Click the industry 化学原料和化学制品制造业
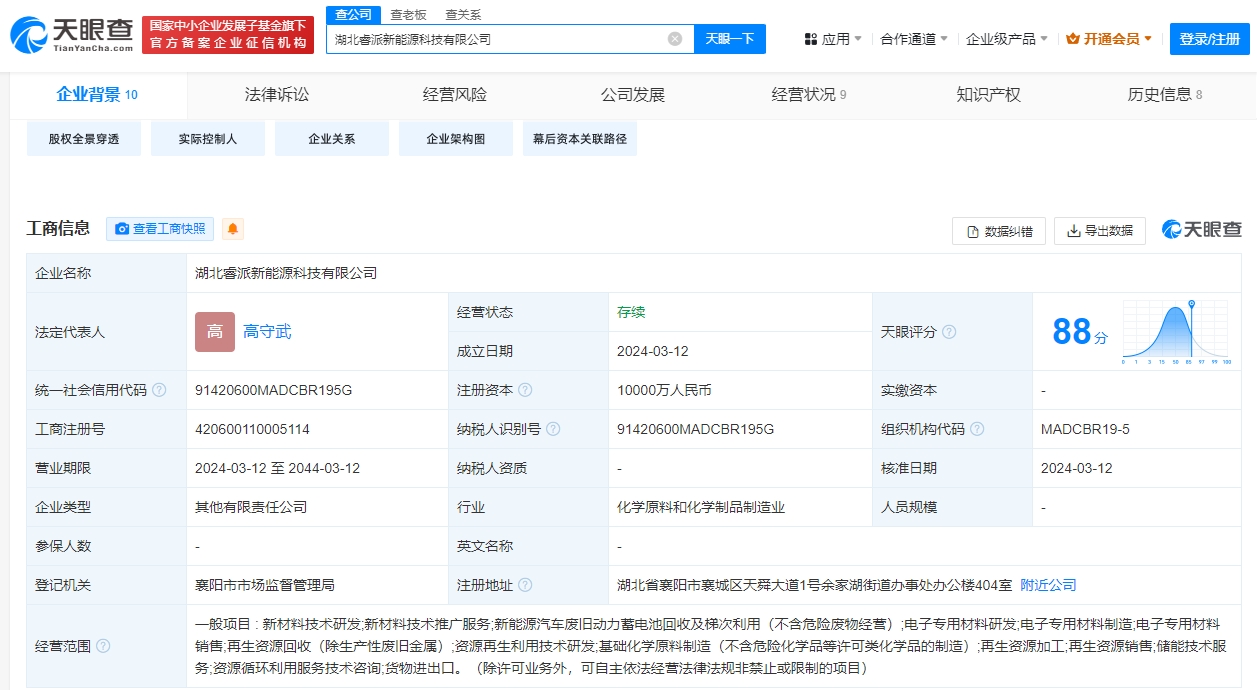The height and width of the screenshot is (690, 1257). point(701,507)
